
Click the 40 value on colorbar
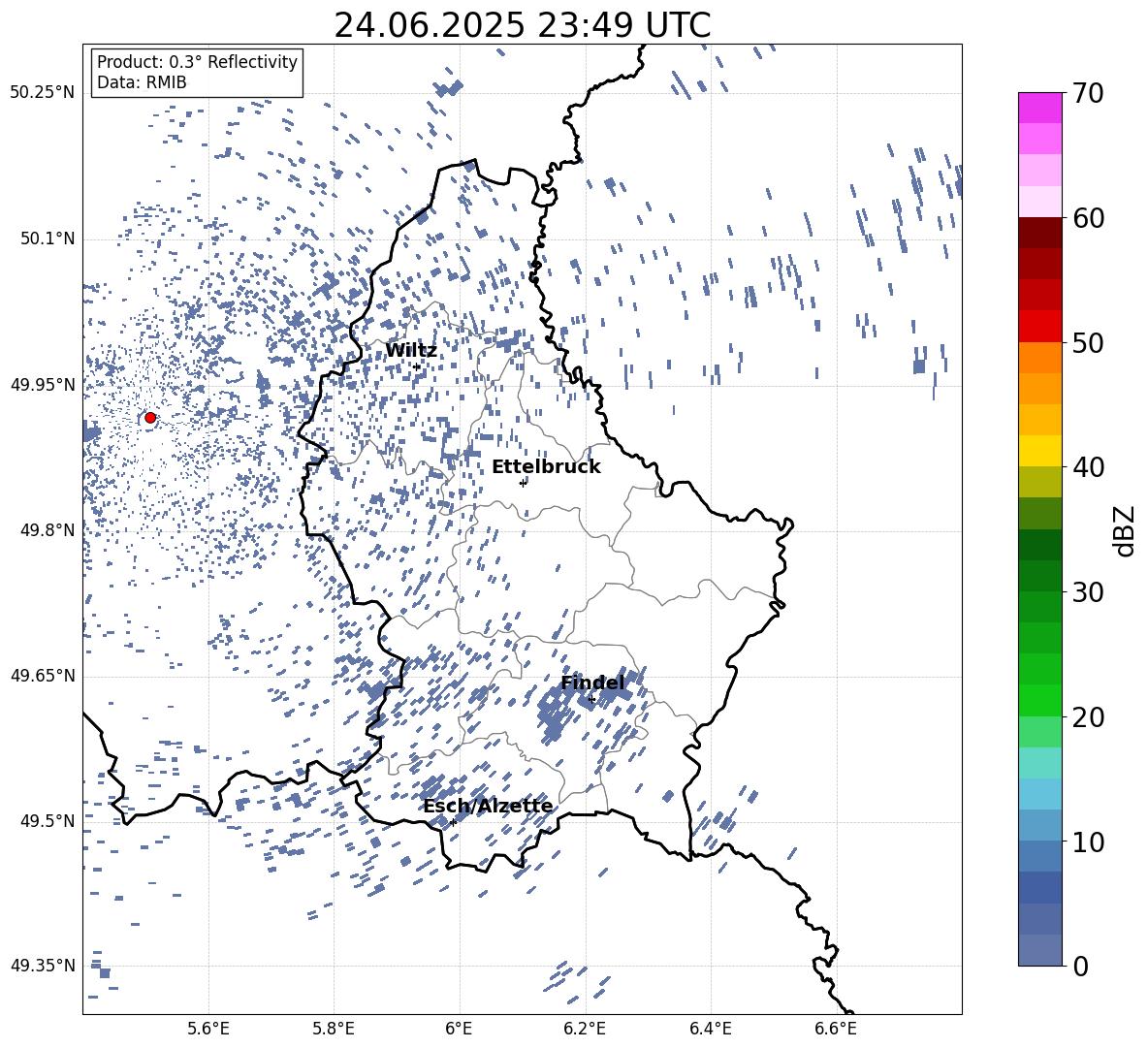(1088, 467)
